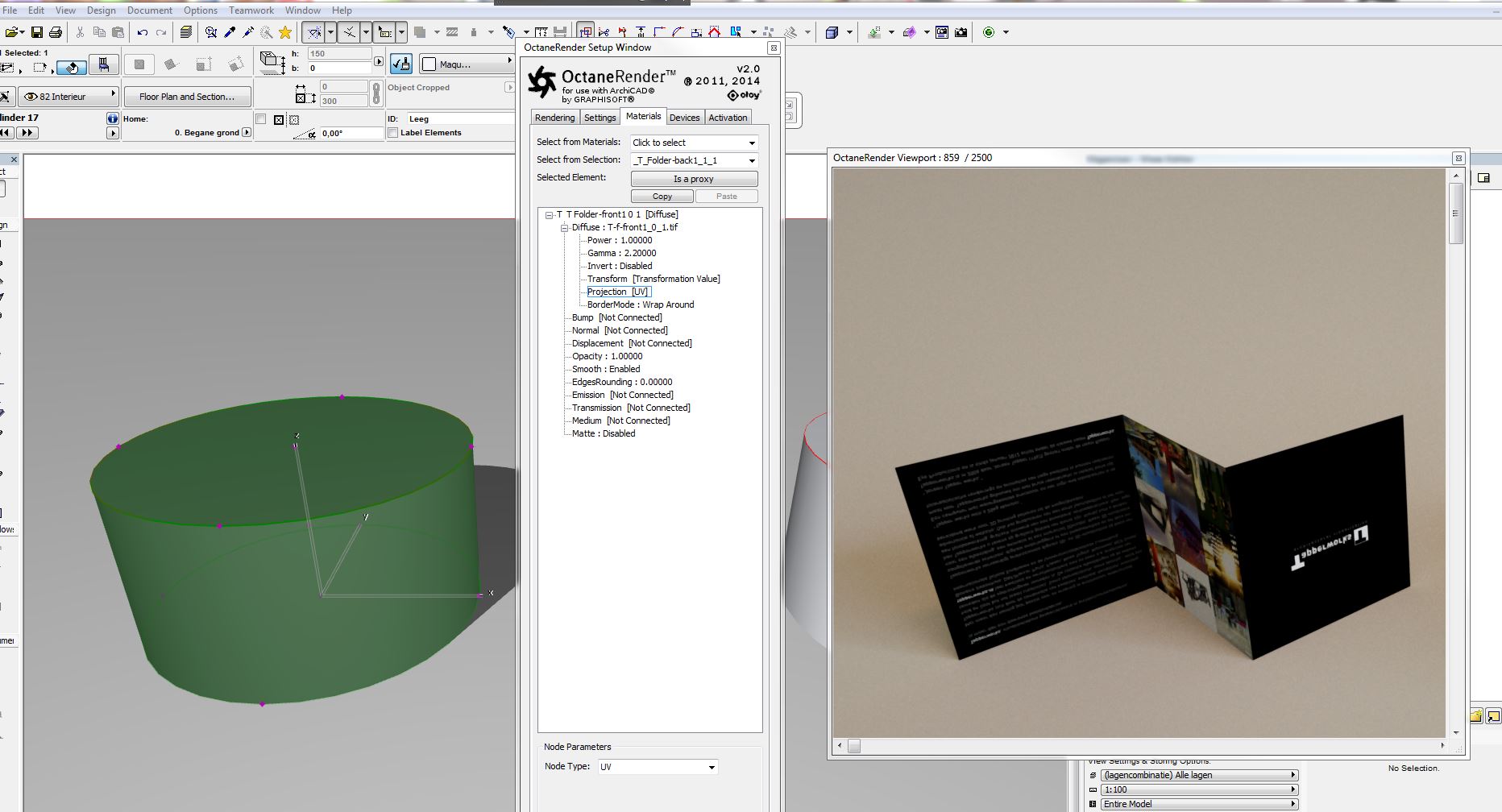Click the Home story 0. Begane grond arrow

(247, 132)
